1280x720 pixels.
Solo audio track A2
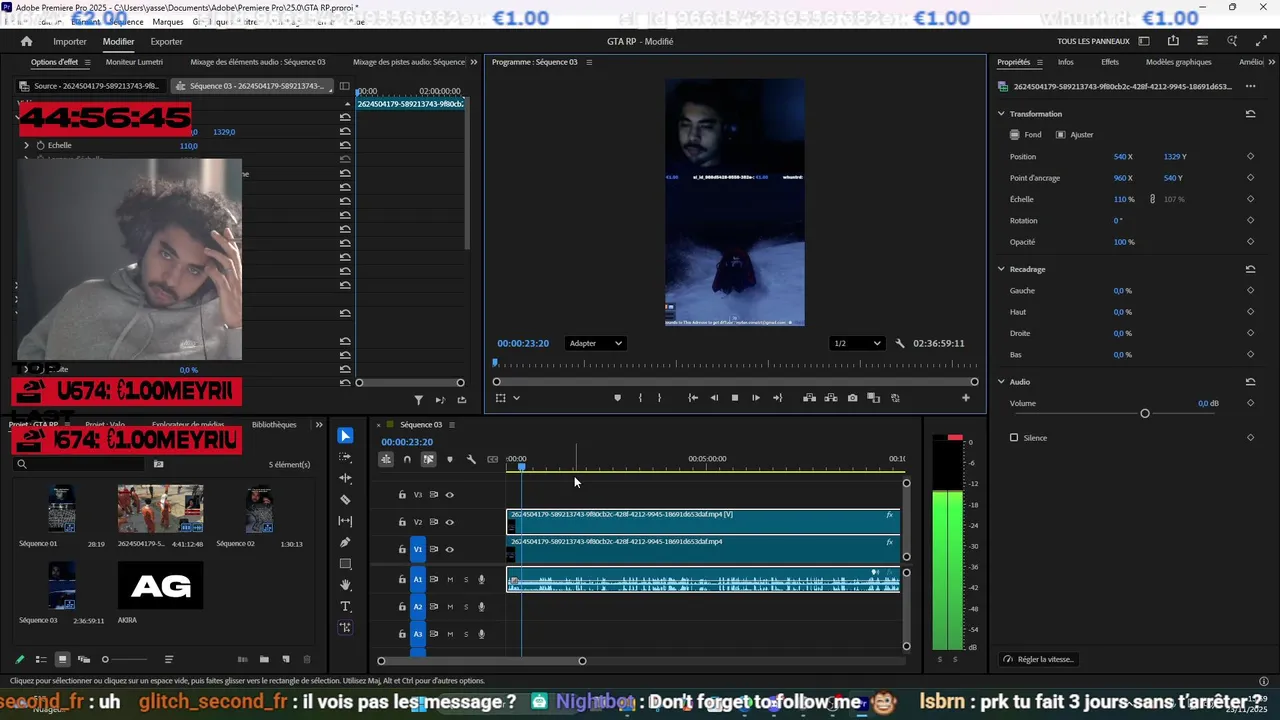coord(465,606)
